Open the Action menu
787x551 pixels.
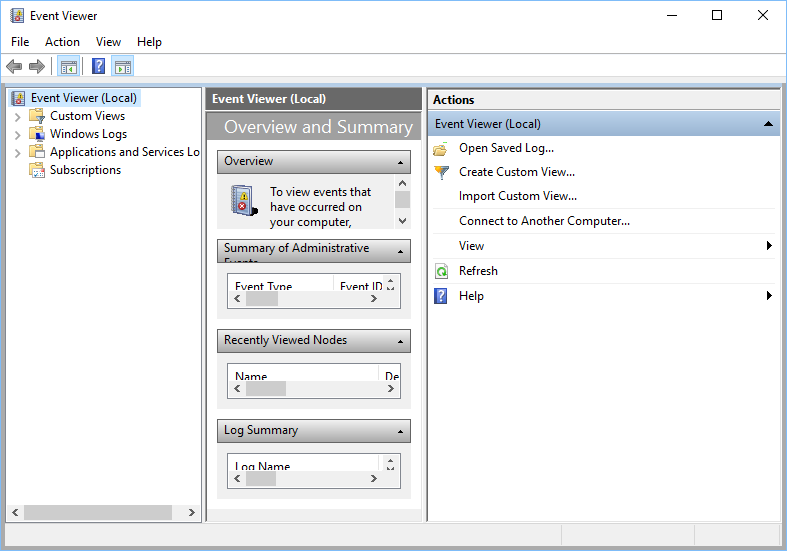pyautogui.click(x=62, y=42)
